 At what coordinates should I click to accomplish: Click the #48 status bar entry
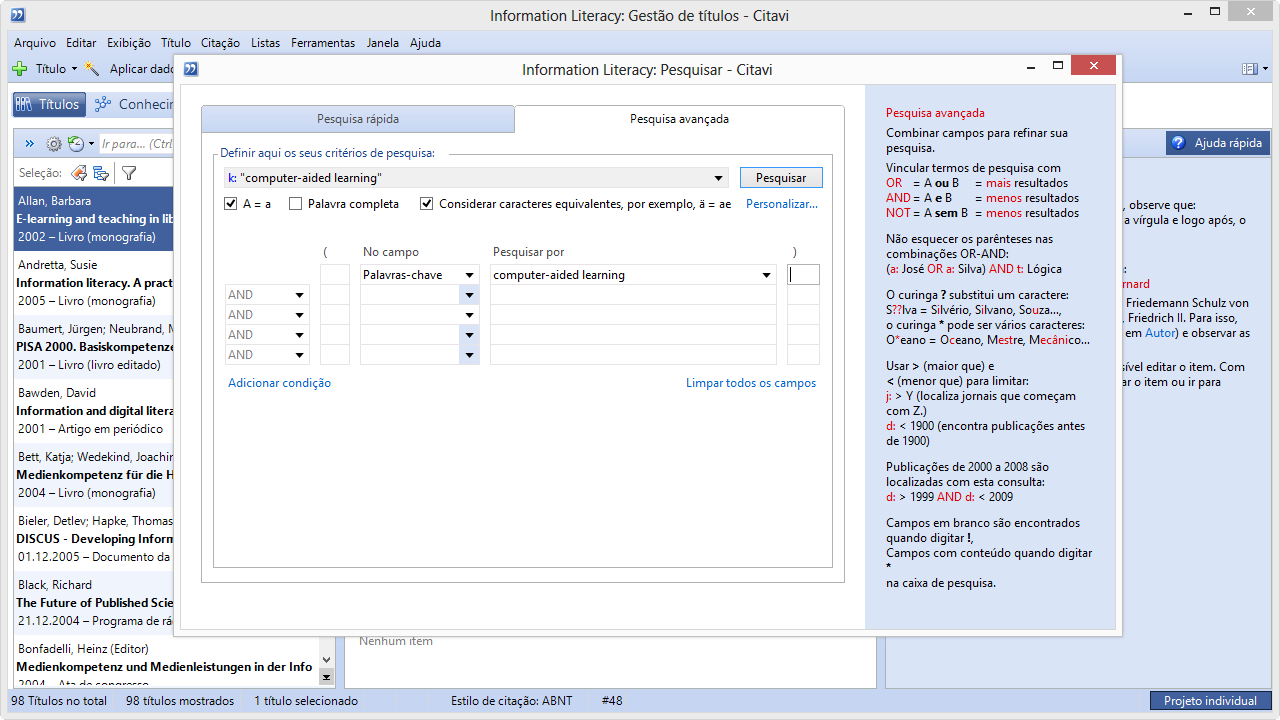[612, 701]
